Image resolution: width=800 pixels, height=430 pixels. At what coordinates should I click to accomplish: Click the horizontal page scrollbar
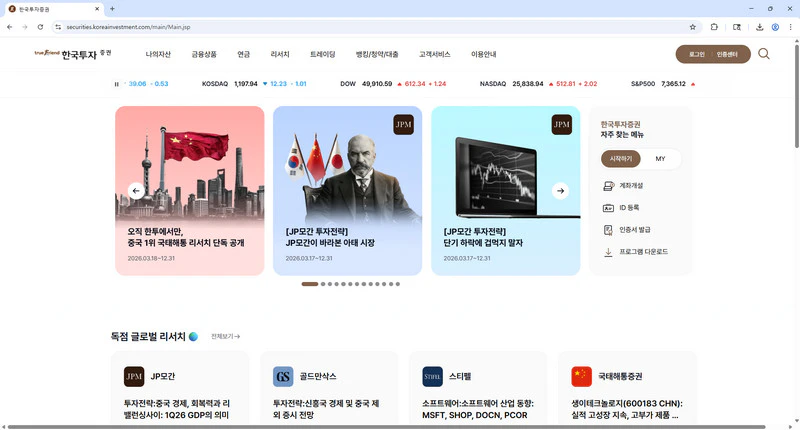coord(387,426)
